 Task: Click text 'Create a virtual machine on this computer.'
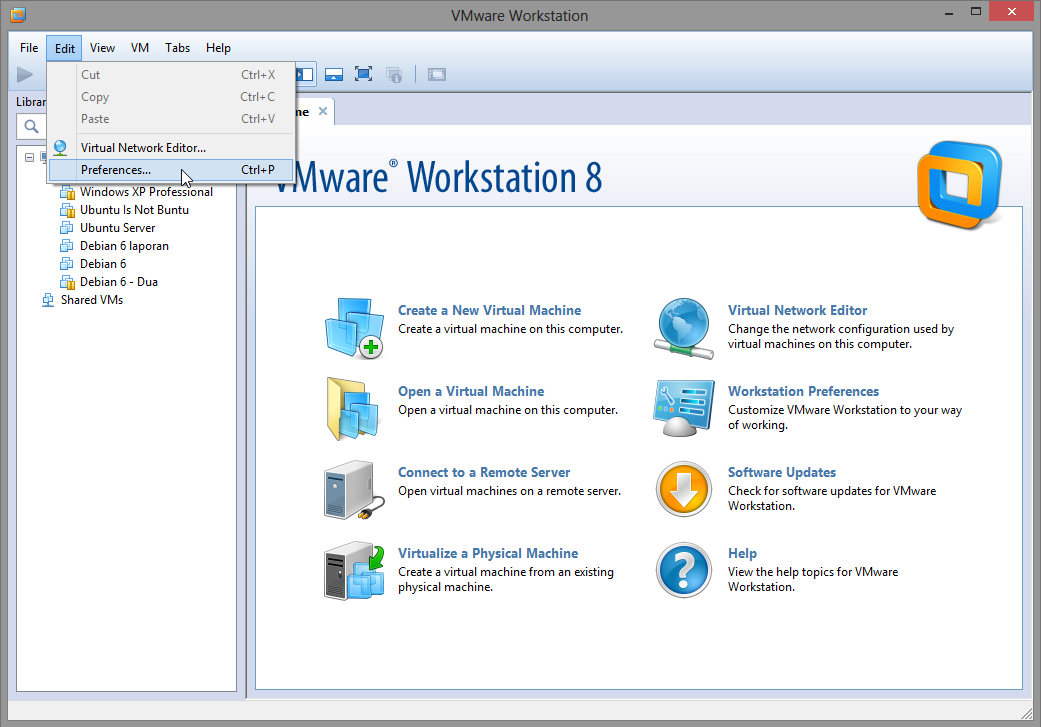click(x=510, y=329)
